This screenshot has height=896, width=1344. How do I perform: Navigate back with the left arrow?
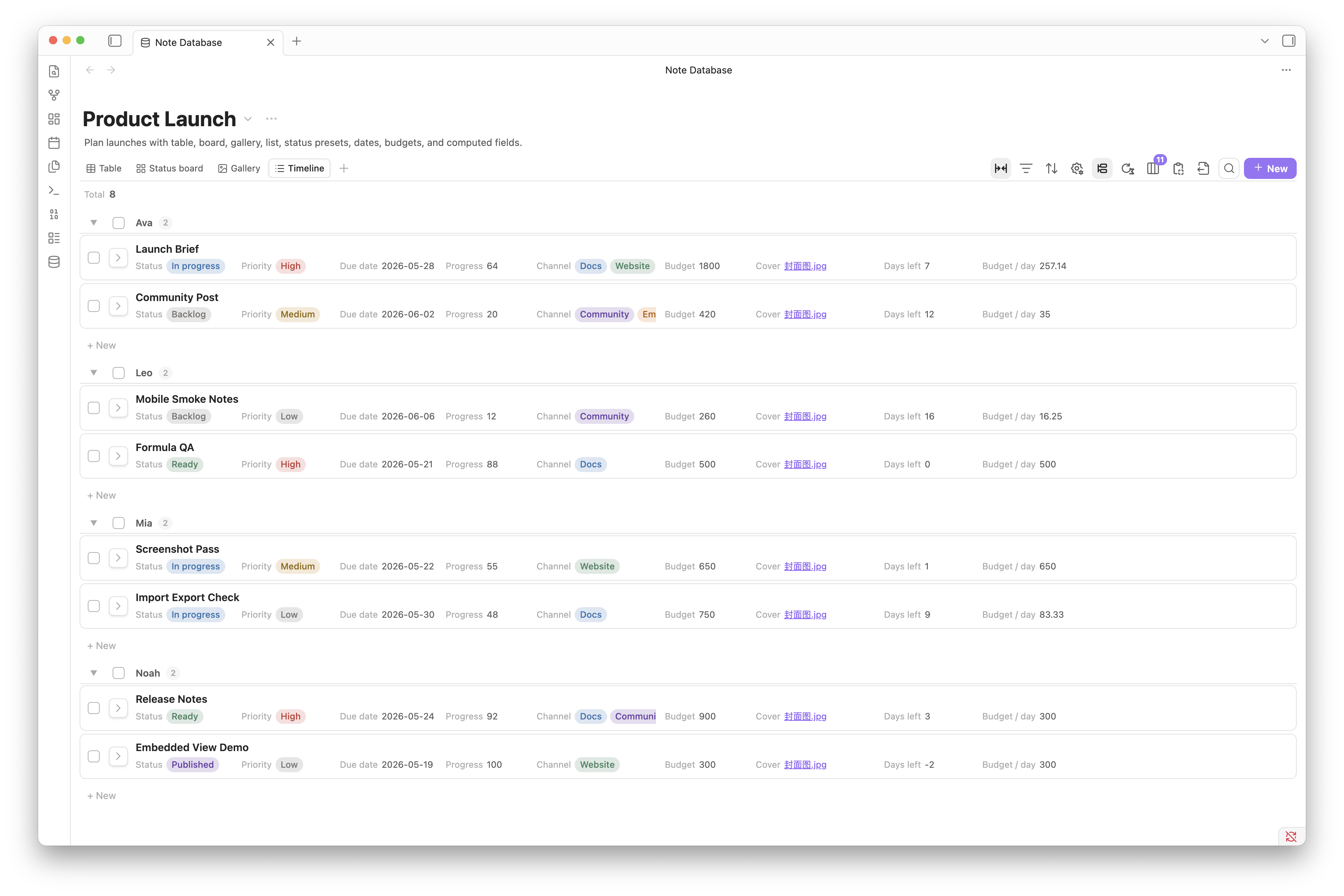tap(90, 70)
